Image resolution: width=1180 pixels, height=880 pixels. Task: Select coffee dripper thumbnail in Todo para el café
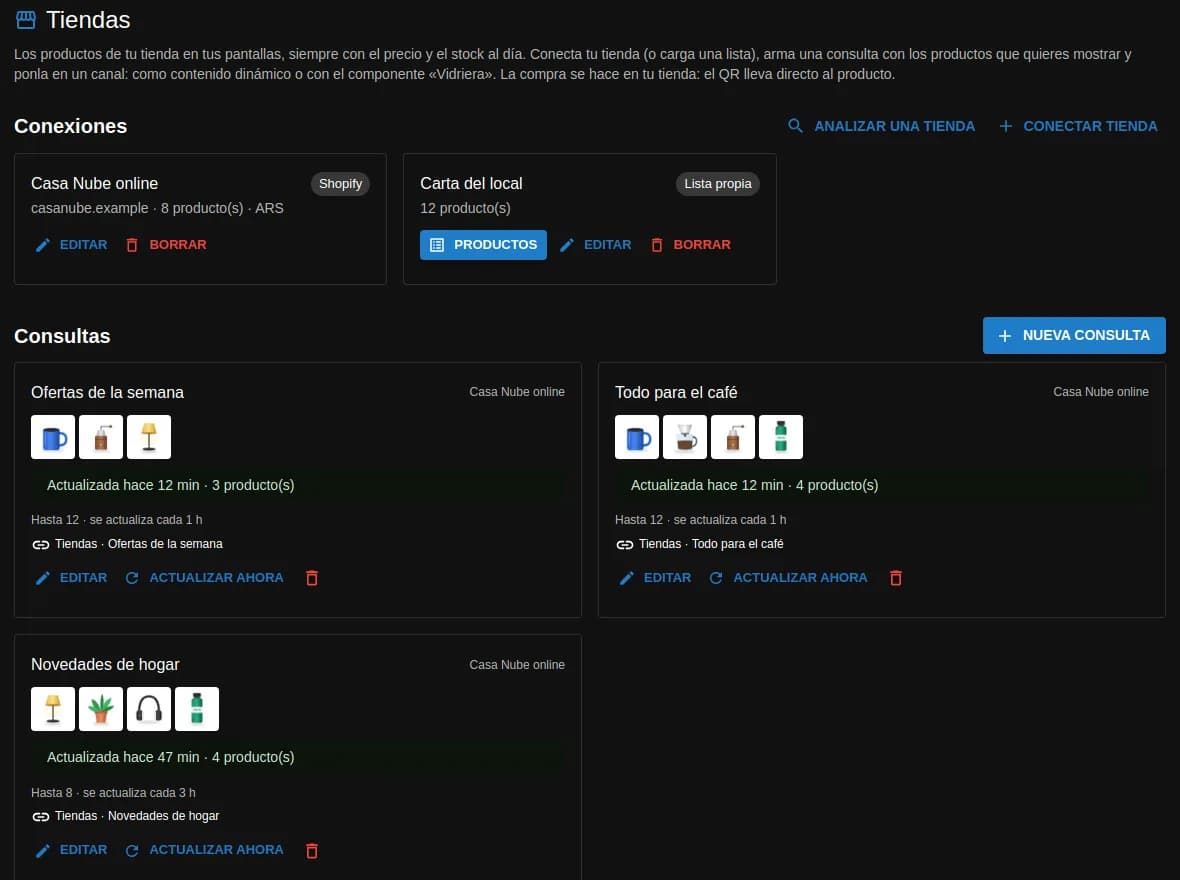(x=685, y=437)
